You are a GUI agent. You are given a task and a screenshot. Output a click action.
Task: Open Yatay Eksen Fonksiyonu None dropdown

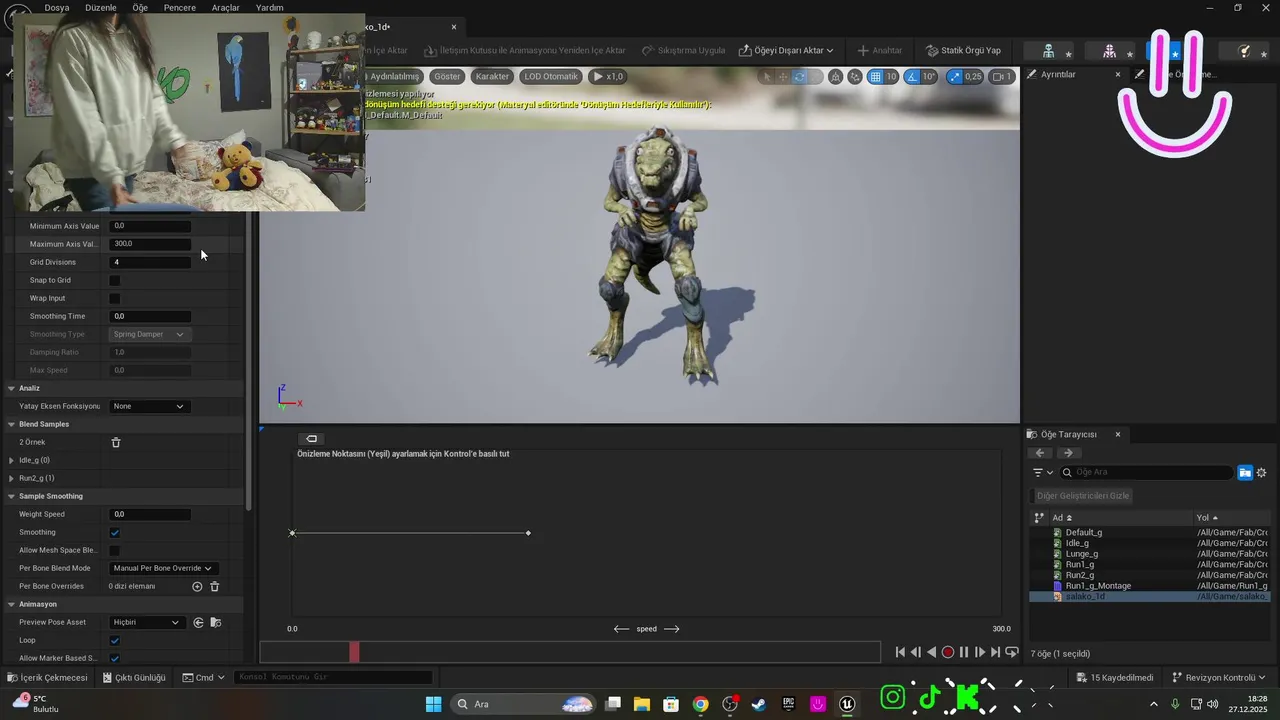149,406
